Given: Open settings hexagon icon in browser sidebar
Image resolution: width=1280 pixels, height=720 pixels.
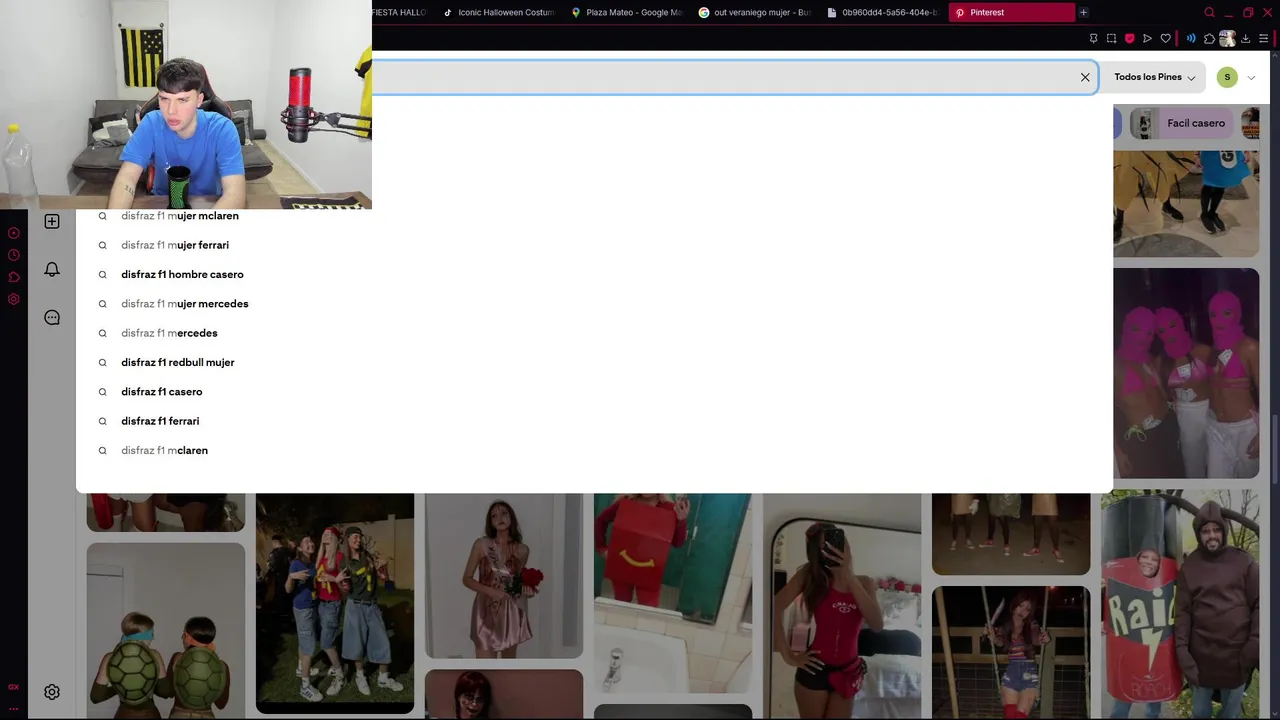Looking at the screenshot, I should click(x=14, y=299).
